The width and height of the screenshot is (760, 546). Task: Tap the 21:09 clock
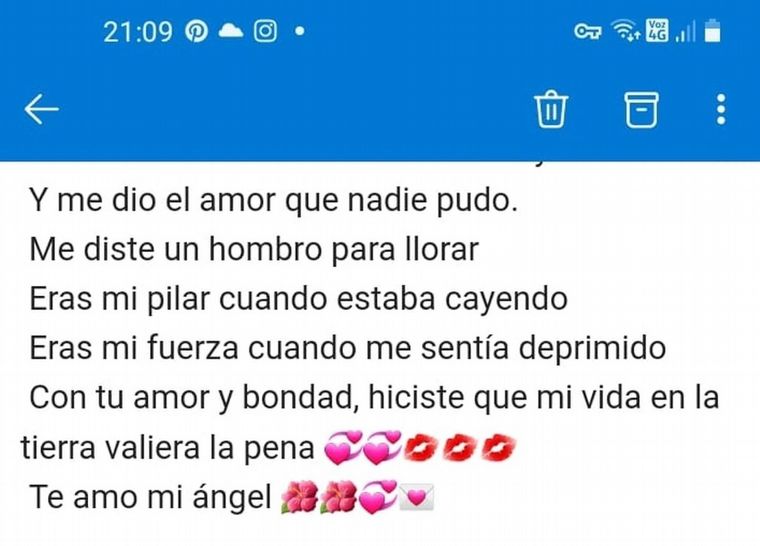point(138,32)
